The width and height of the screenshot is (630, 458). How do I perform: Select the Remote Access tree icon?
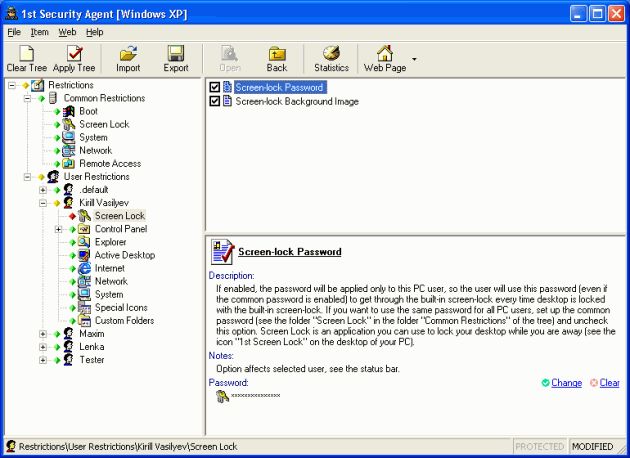[x=69, y=164]
